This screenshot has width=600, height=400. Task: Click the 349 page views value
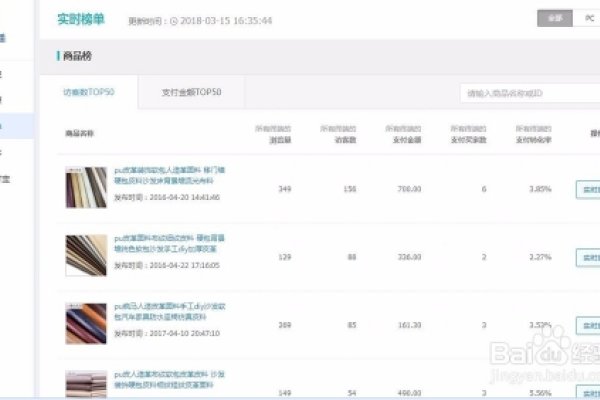point(285,189)
